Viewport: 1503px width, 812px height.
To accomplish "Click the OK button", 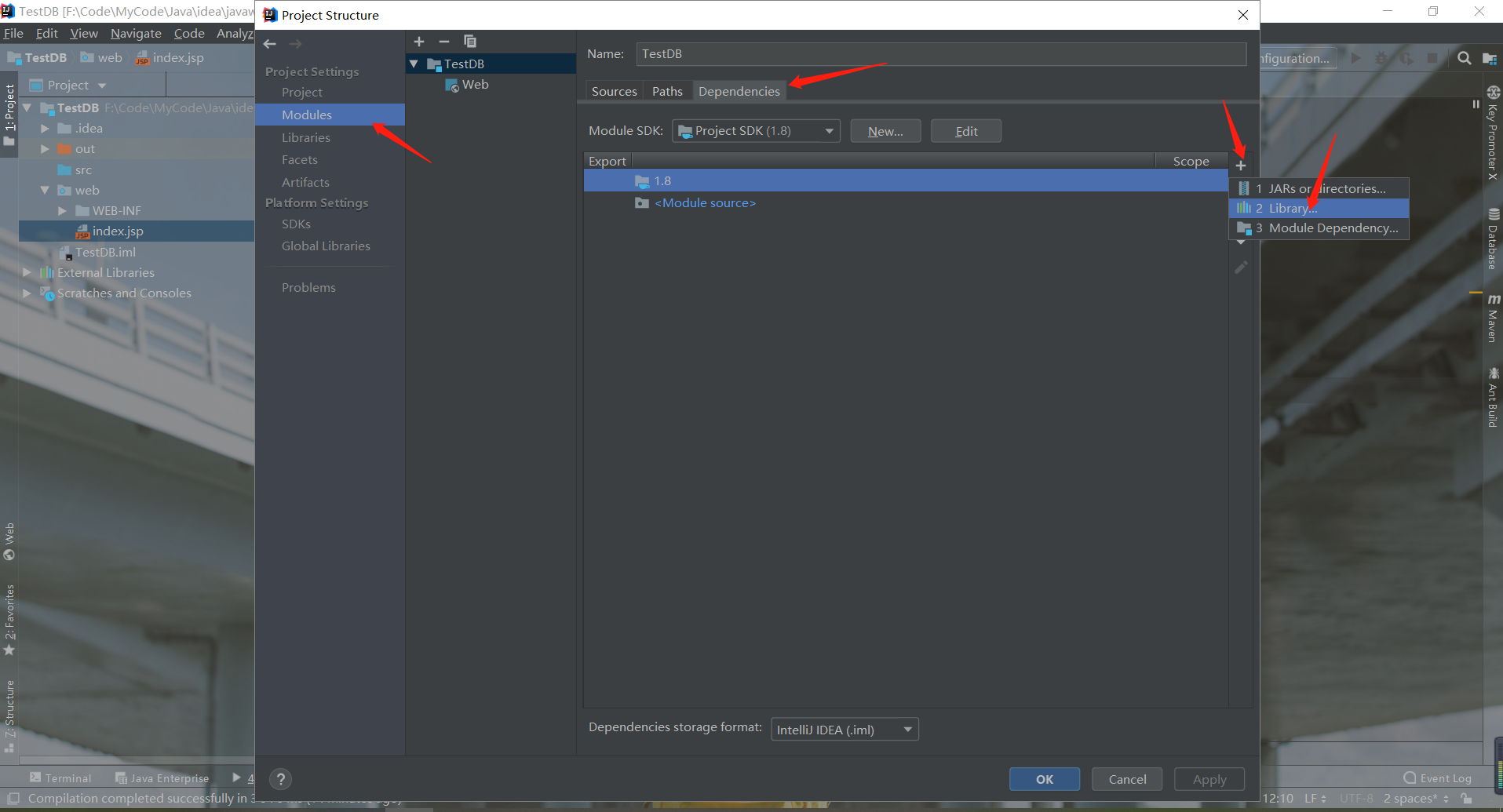I will 1045,779.
